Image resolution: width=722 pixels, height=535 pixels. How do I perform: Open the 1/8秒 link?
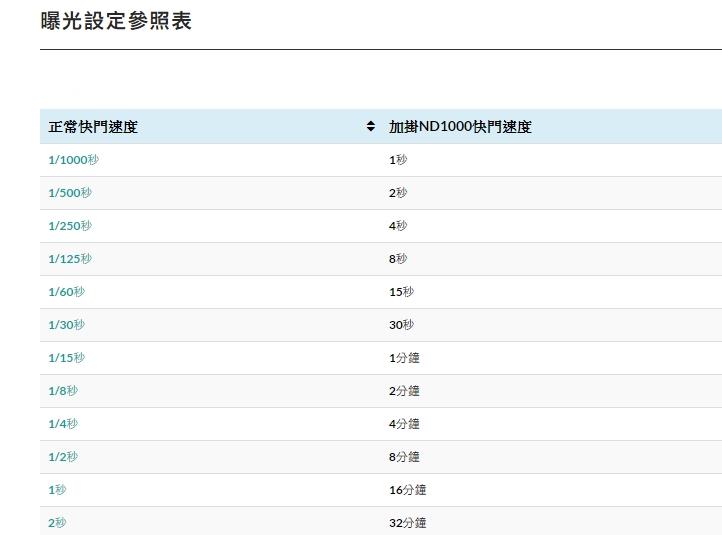pyautogui.click(x=62, y=391)
